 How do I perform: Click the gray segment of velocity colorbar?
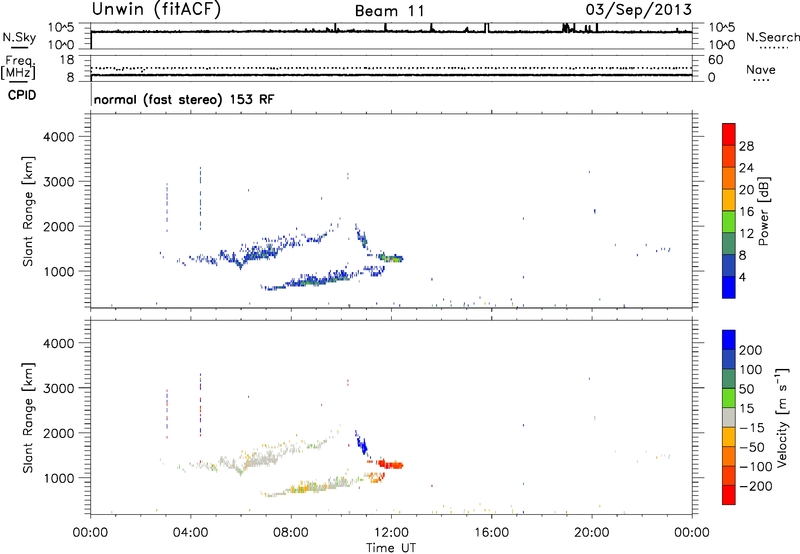pyautogui.click(x=729, y=417)
